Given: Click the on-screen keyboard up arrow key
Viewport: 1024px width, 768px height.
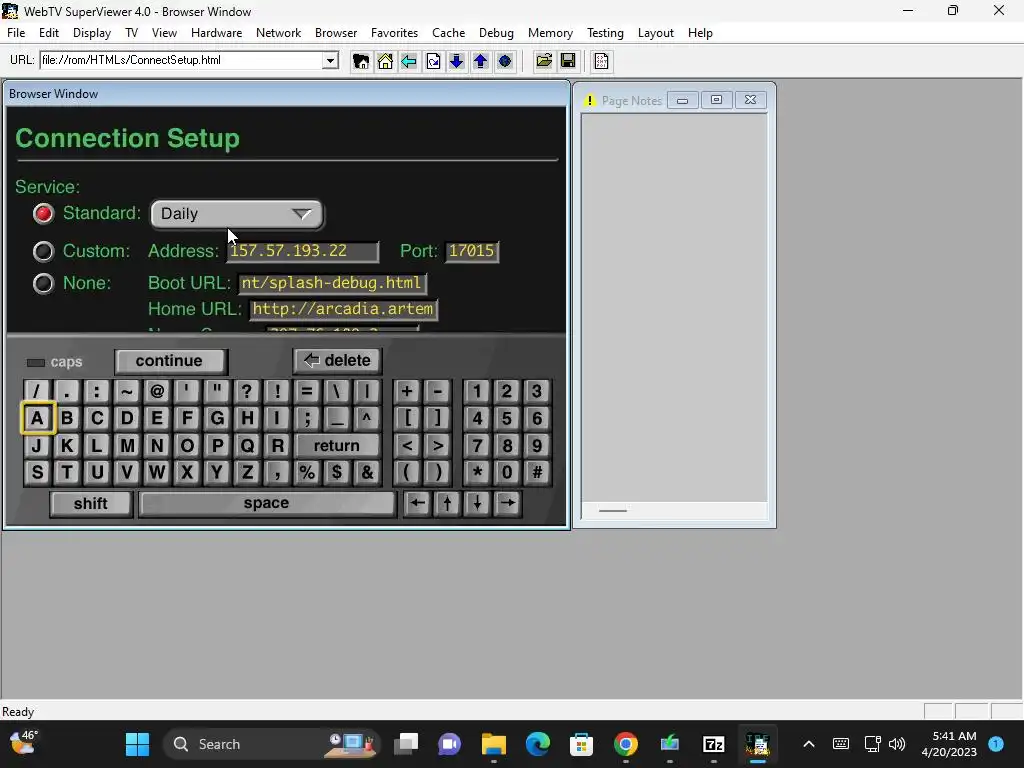Looking at the screenshot, I should (447, 503).
